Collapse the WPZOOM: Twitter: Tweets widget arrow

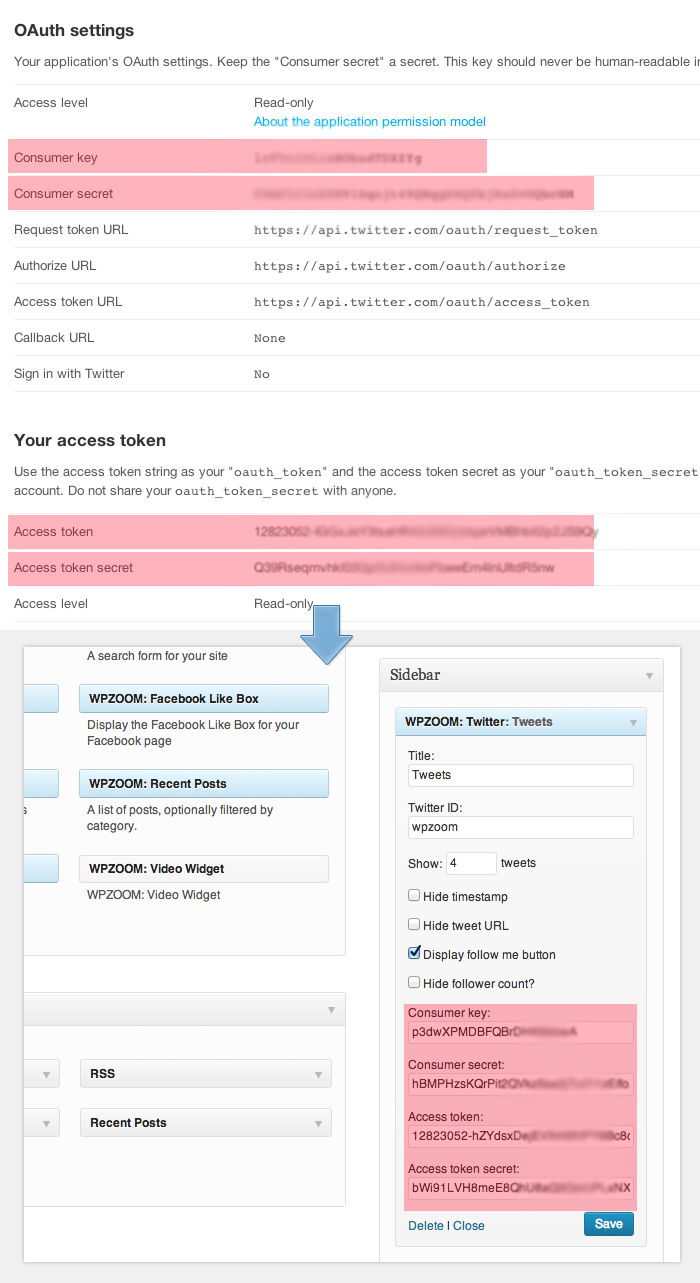point(633,722)
